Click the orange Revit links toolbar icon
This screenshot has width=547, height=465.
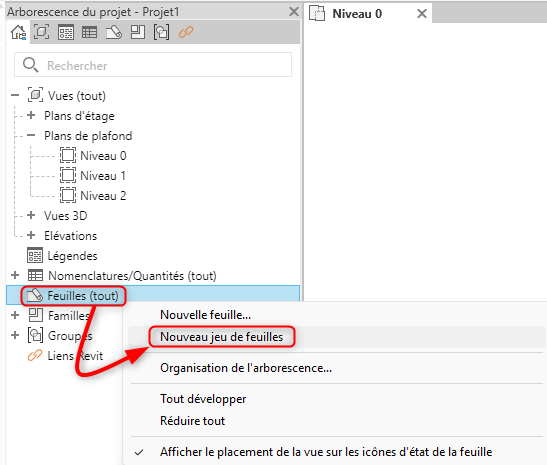point(186,32)
